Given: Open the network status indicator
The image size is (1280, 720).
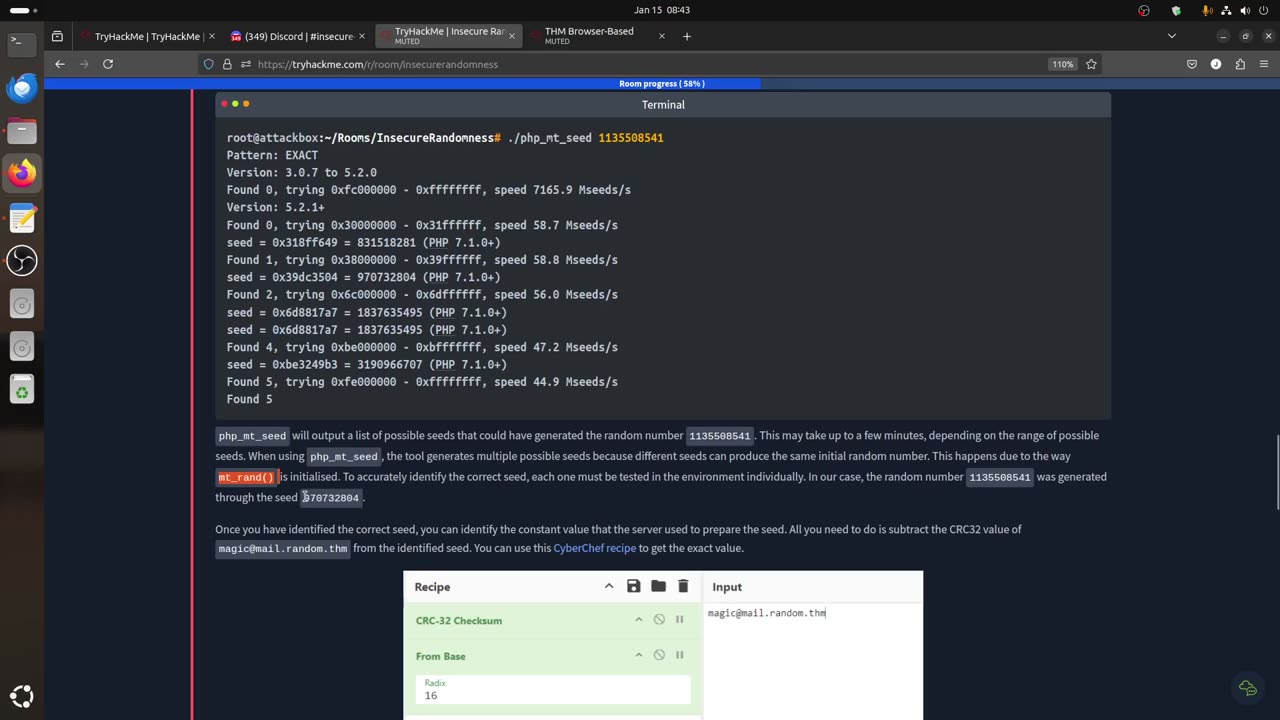Looking at the screenshot, I should (1226, 10).
